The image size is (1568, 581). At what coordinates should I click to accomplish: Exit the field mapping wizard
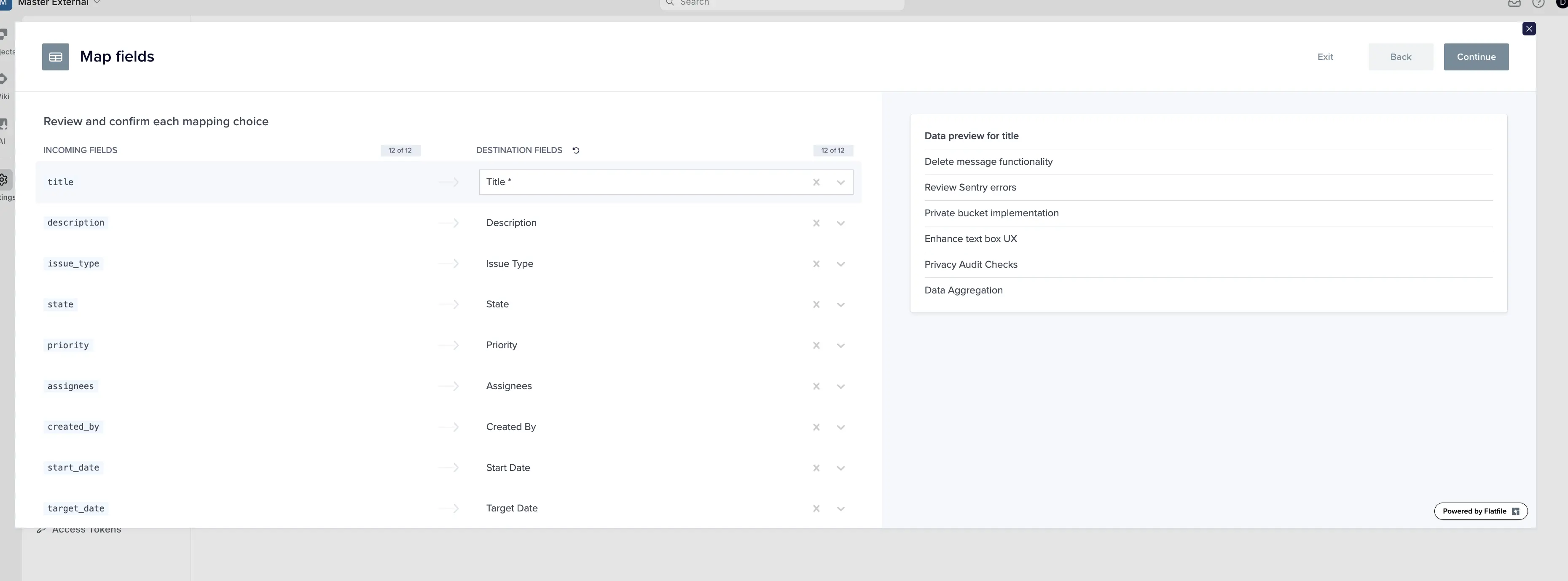(1325, 56)
